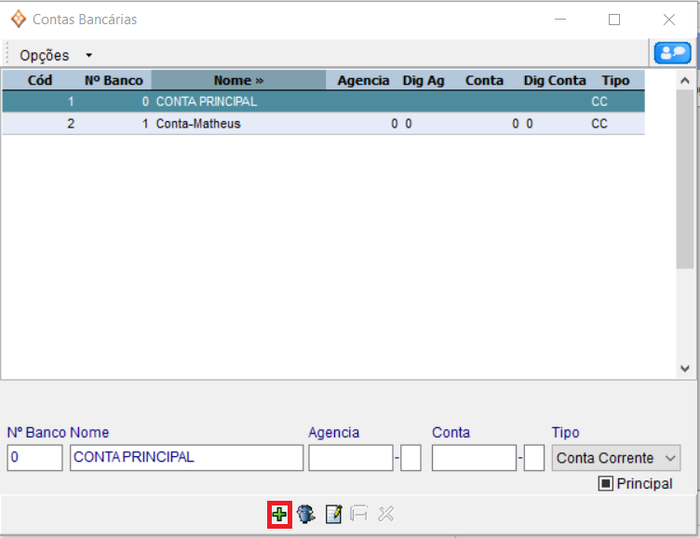Click the greyed-out save icon
Image resolution: width=700 pixels, height=538 pixels.
coord(359,514)
